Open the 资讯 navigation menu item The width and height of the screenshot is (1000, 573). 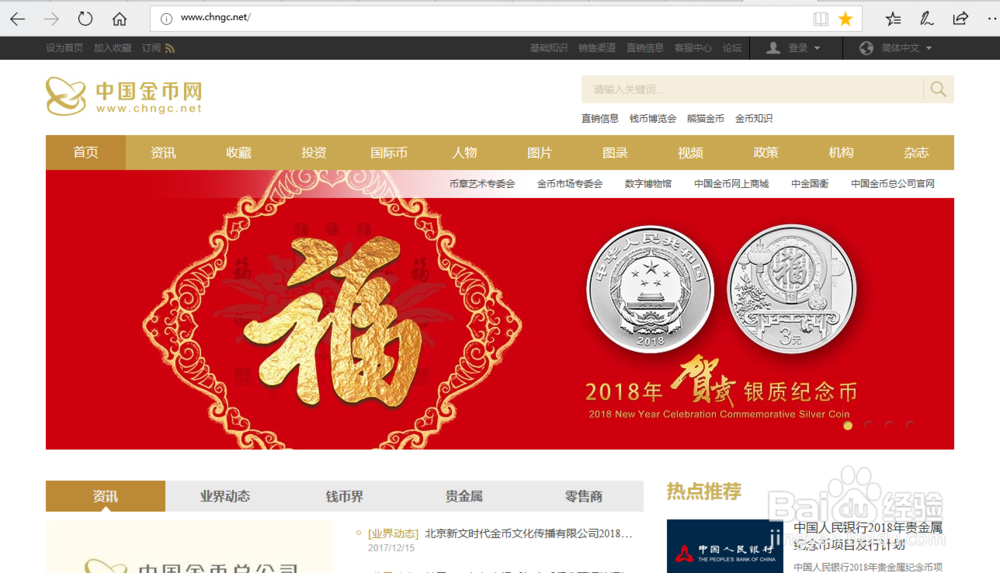click(163, 153)
